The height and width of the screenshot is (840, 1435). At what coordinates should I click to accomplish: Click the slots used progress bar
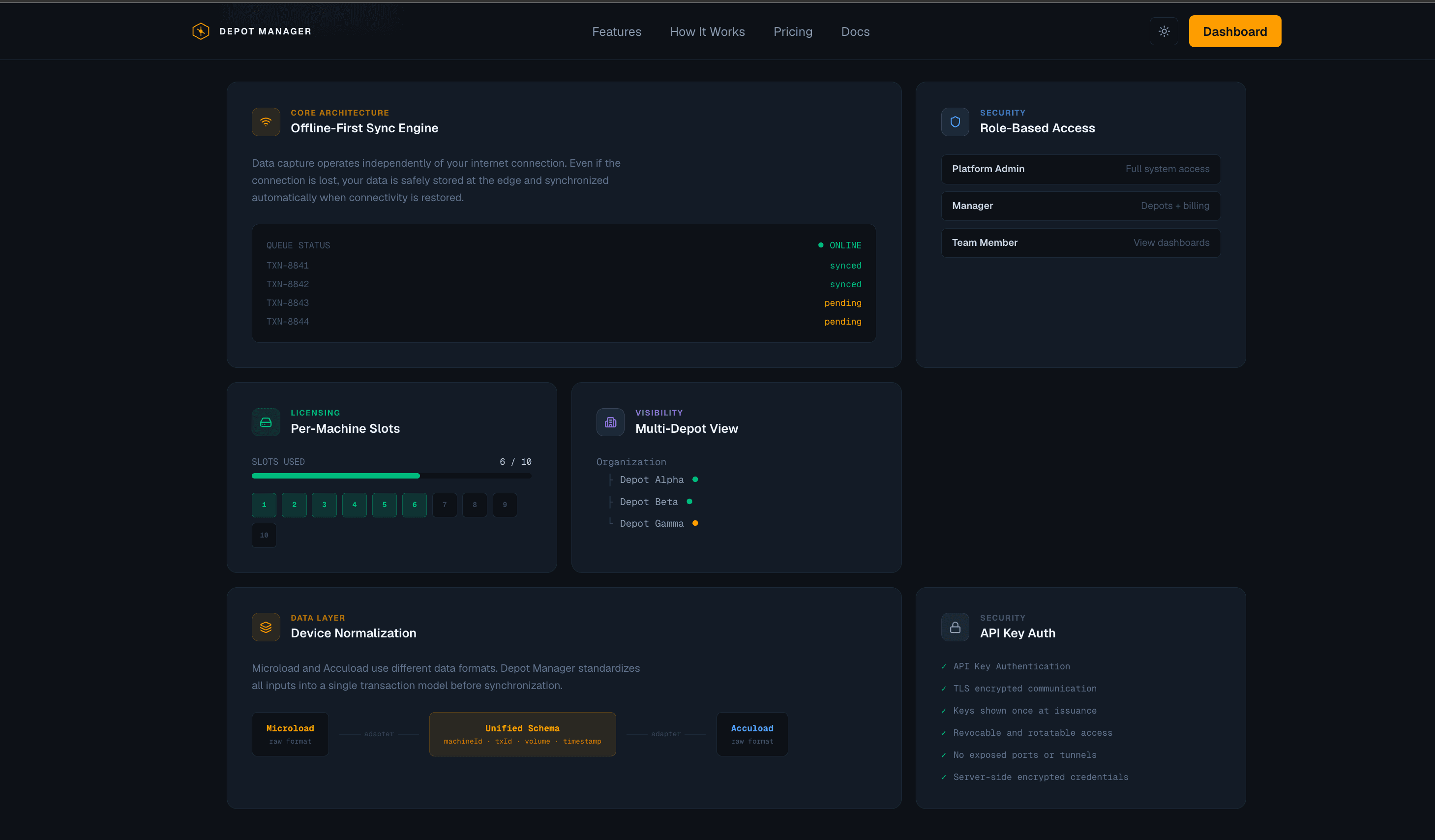point(391,476)
